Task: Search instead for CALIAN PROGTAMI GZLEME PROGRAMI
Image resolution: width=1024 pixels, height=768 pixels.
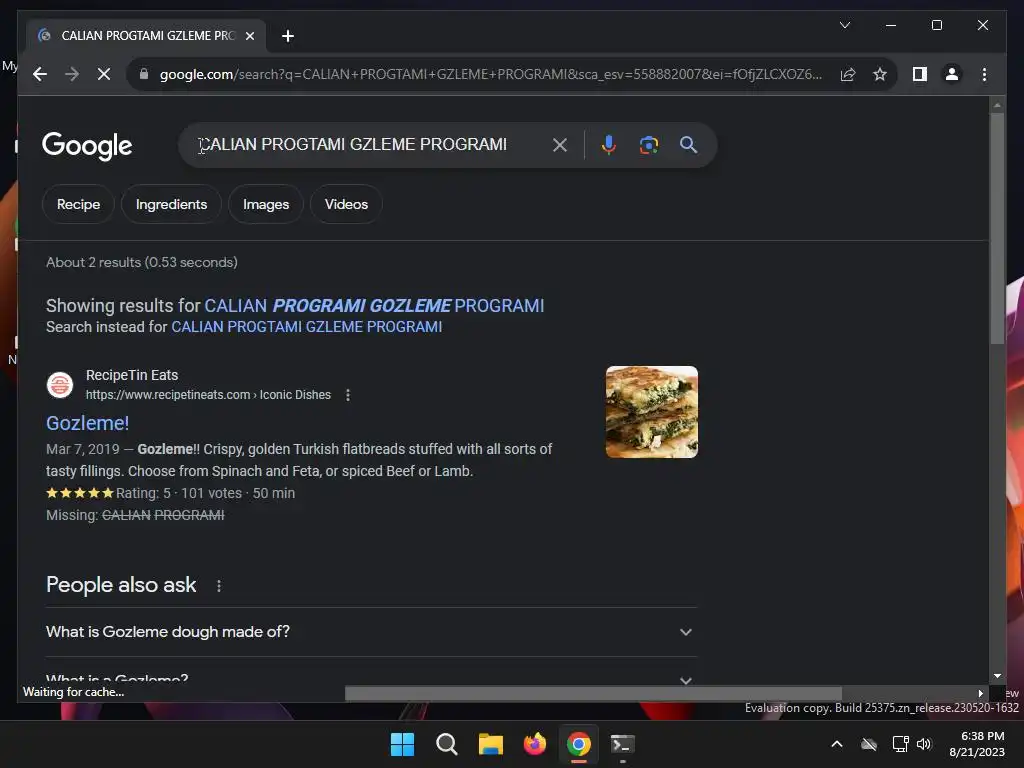Action: pyautogui.click(x=306, y=327)
